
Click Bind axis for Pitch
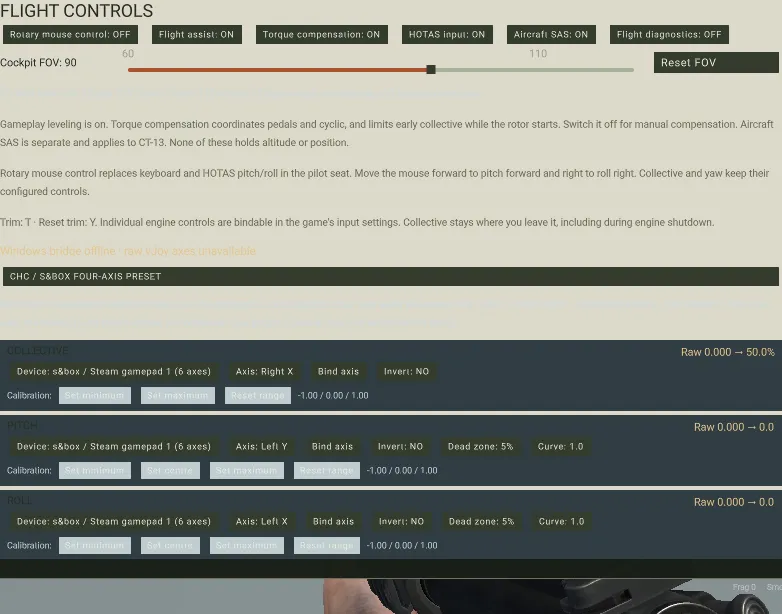pyautogui.click(x=333, y=446)
